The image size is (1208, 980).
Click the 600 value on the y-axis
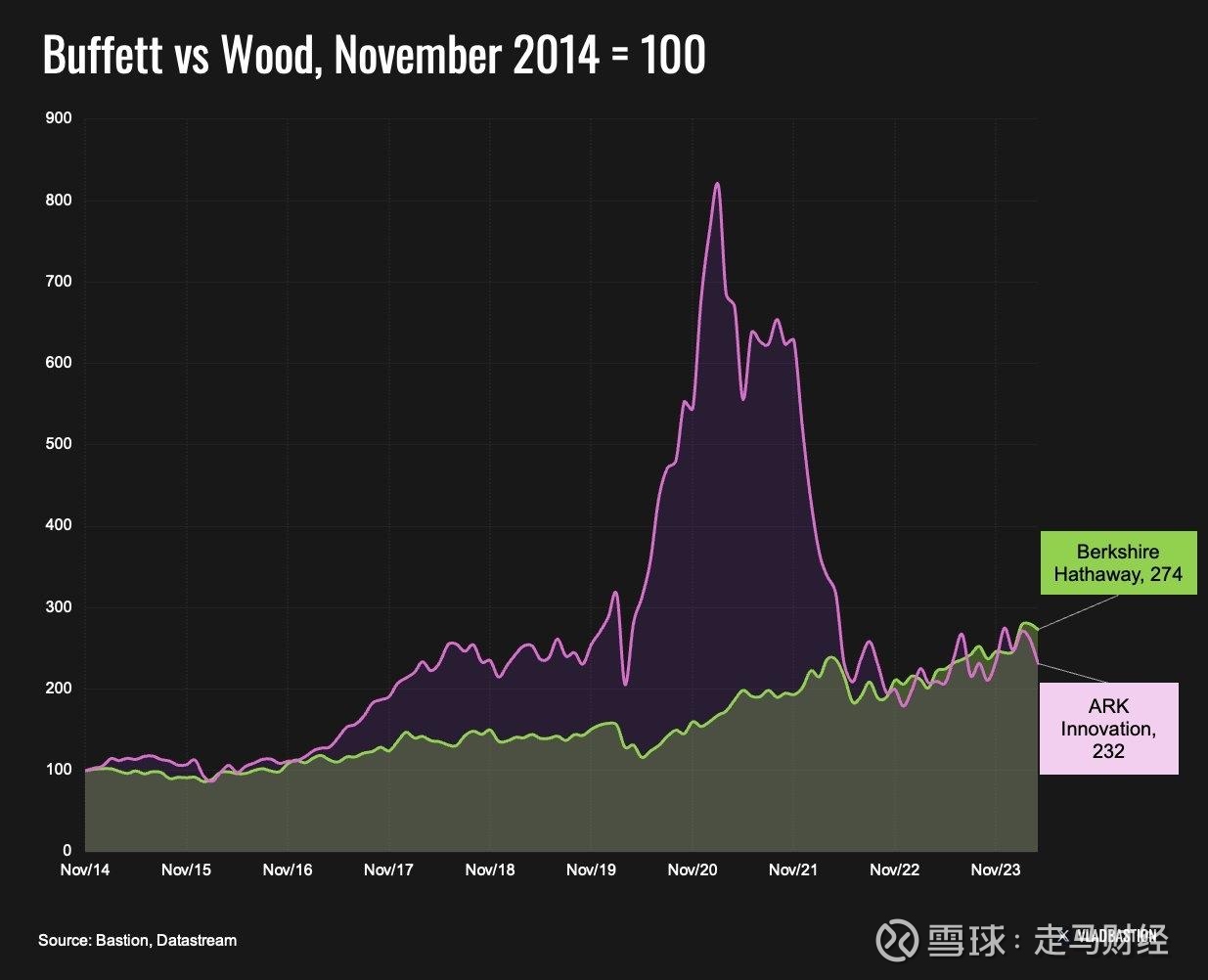tap(60, 363)
